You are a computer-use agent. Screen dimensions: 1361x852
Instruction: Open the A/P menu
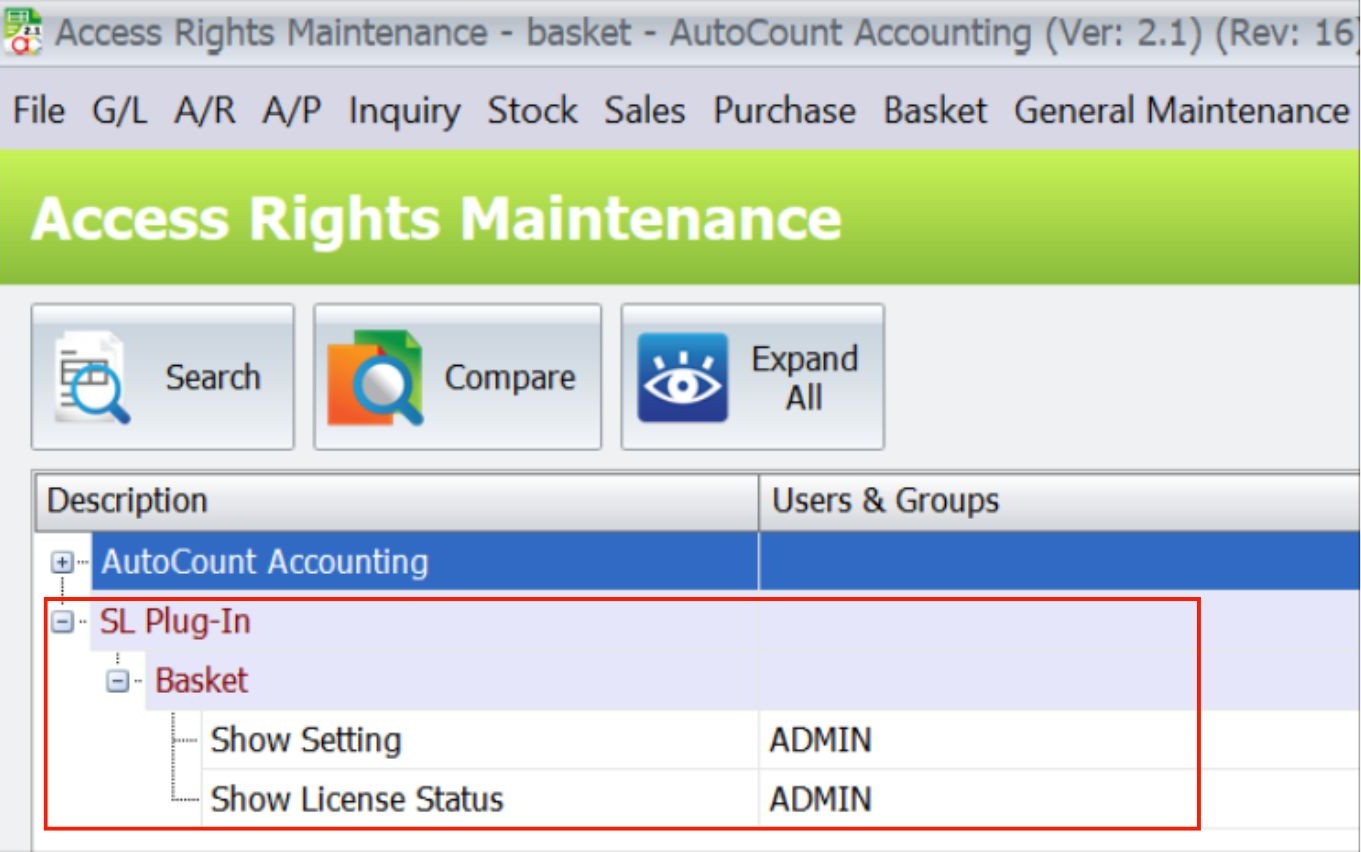point(291,111)
